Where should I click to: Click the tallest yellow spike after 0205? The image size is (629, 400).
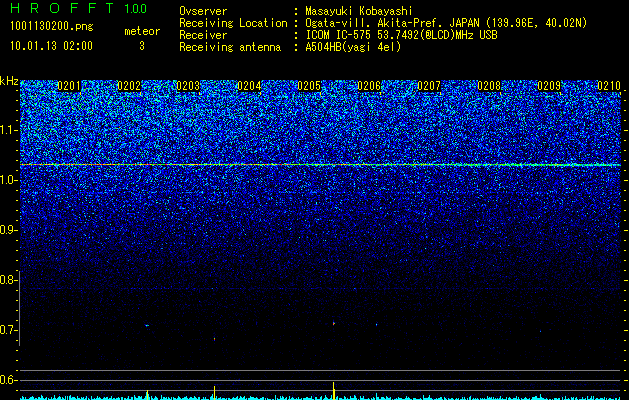(x=334, y=391)
